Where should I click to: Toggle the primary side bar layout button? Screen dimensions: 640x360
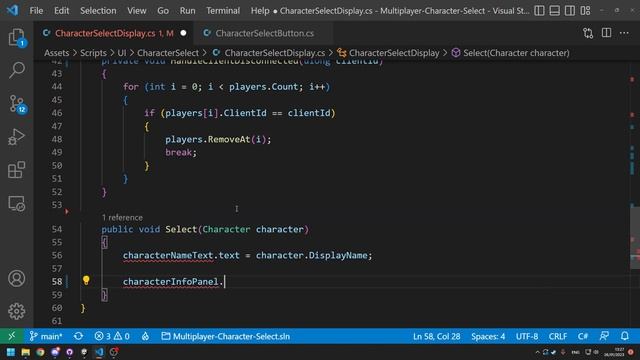pyautogui.click(x=539, y=11)
